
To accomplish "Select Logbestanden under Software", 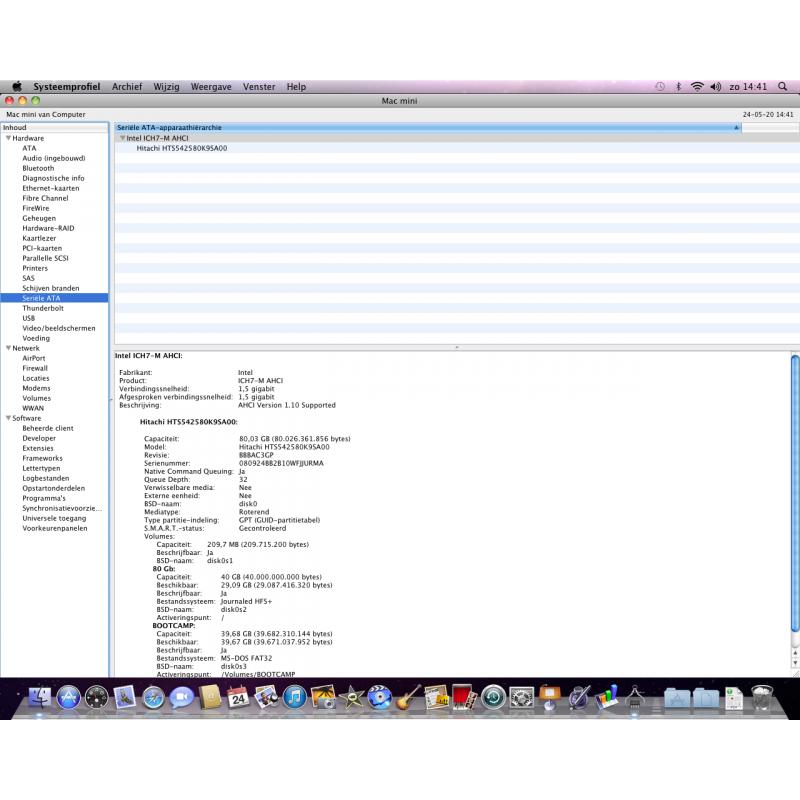I will pyautogui.click(x=45, y=478).
